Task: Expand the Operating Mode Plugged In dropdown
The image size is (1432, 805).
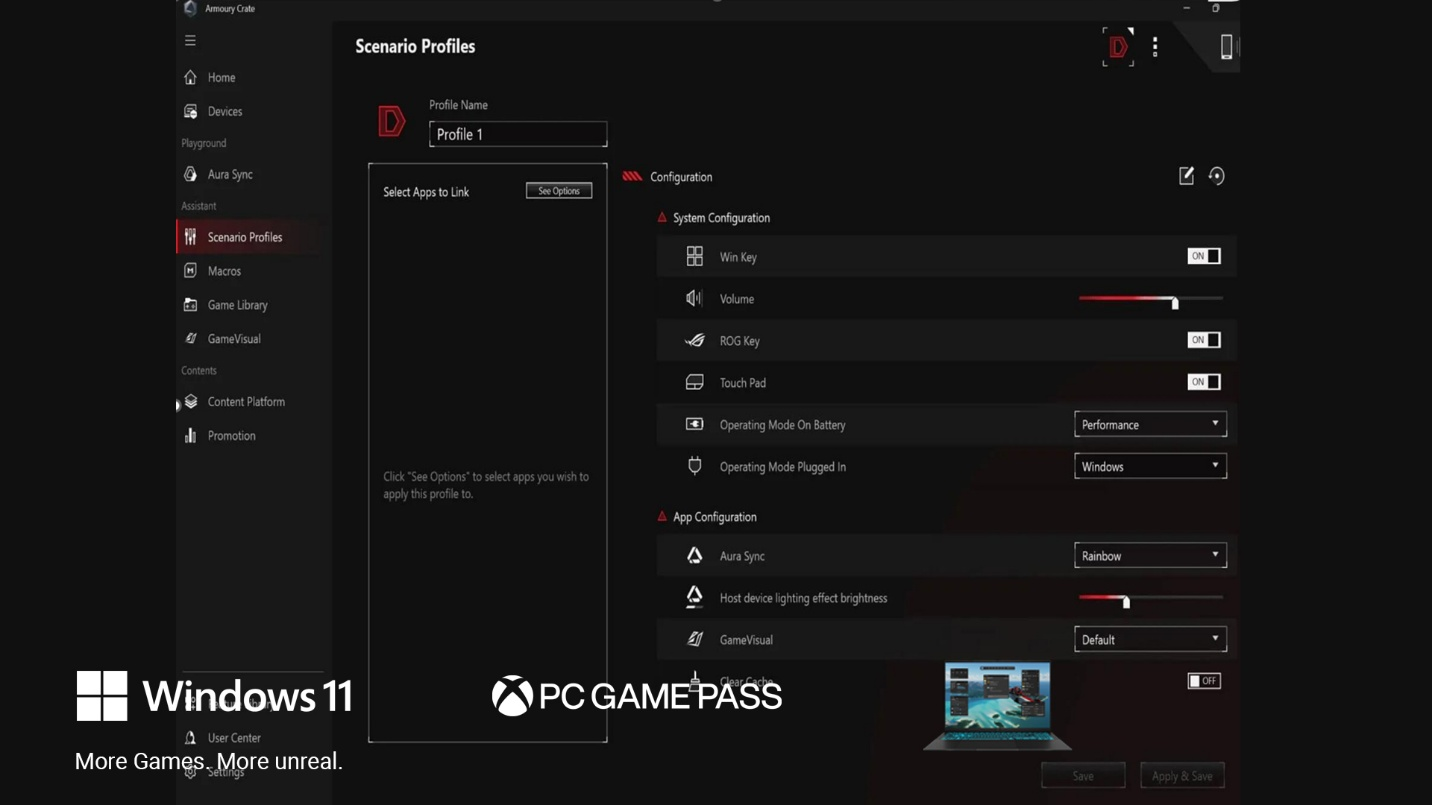Action: coord(1150,466)
